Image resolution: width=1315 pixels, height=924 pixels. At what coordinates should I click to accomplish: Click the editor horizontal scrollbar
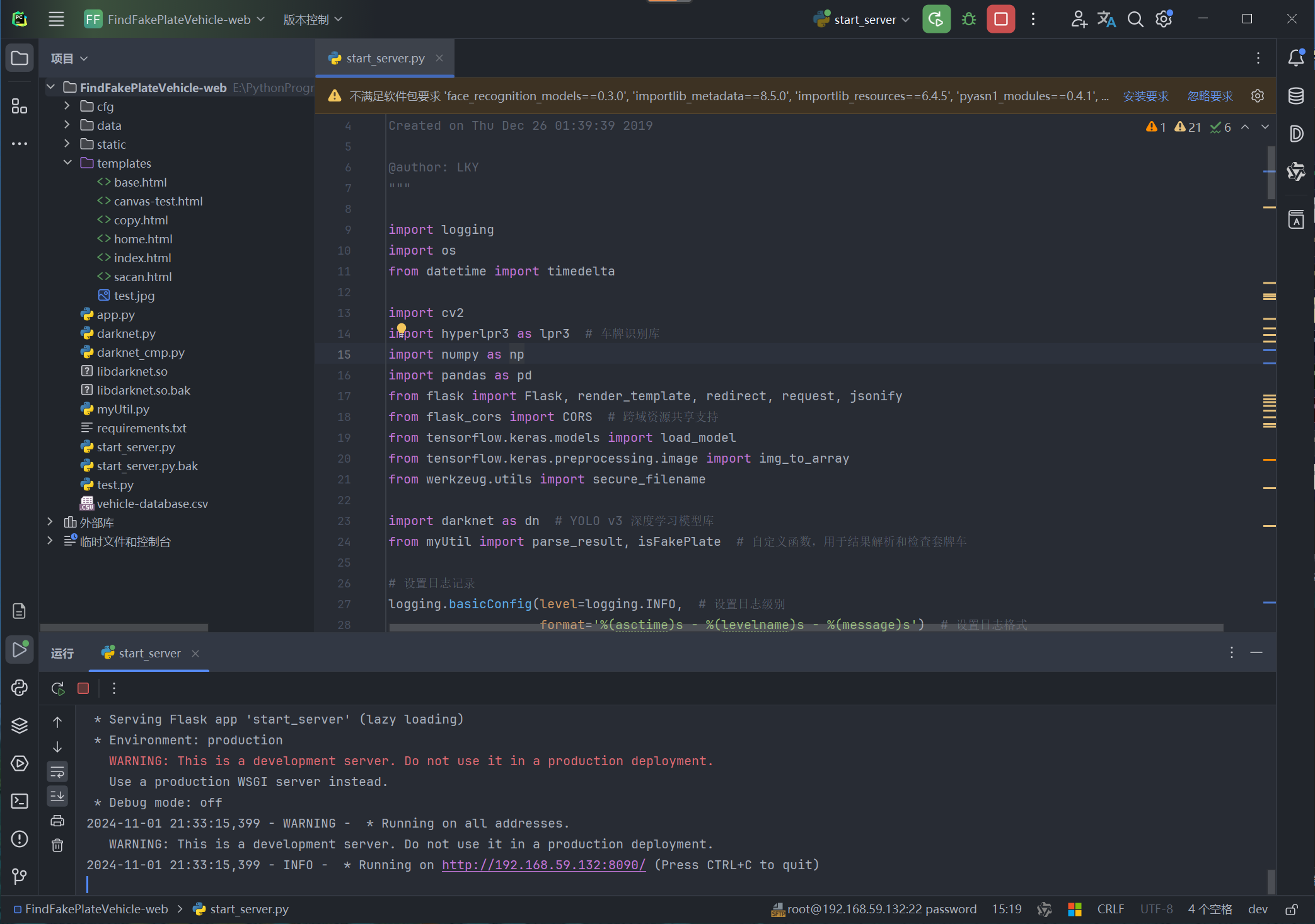coord(806,628)
